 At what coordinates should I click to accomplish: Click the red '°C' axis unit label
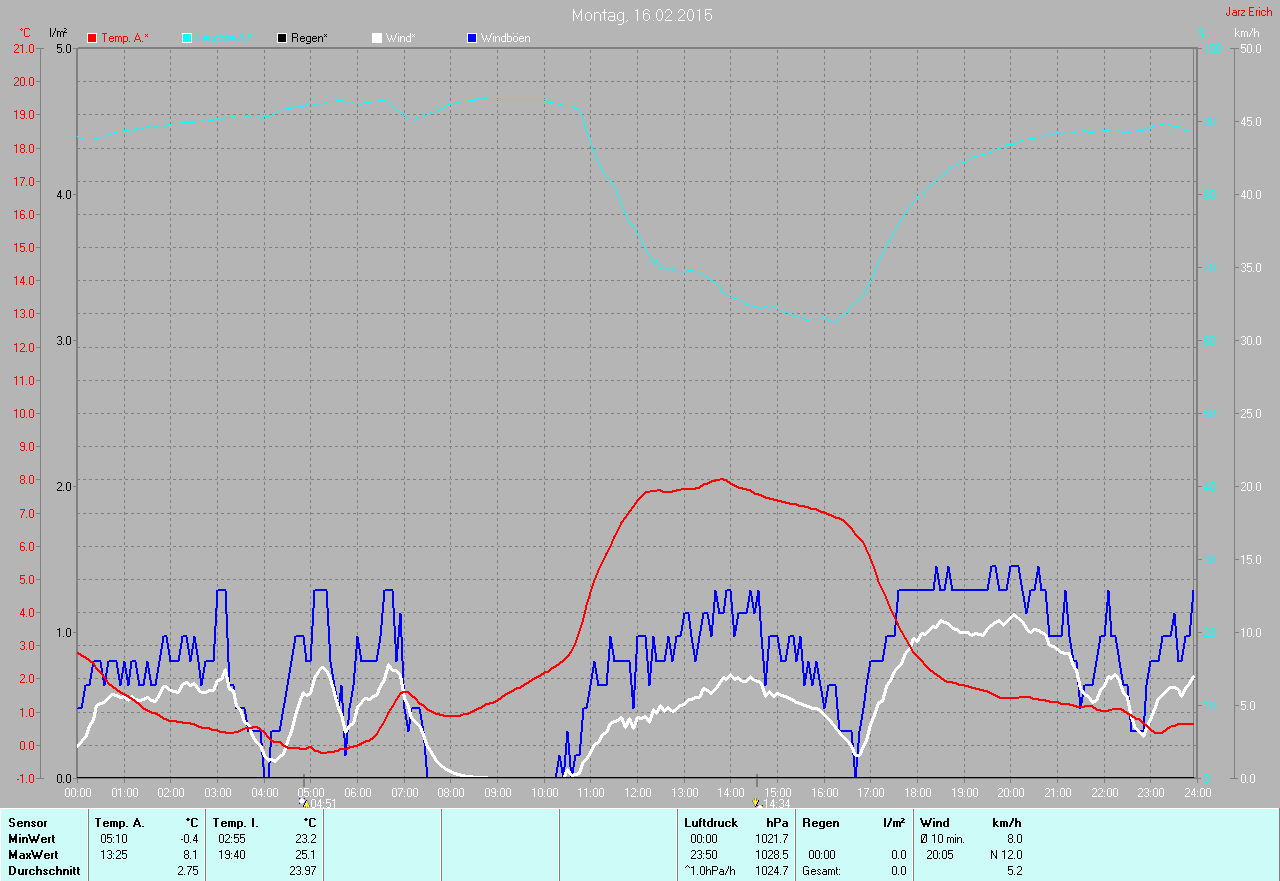tap(26, 33)
